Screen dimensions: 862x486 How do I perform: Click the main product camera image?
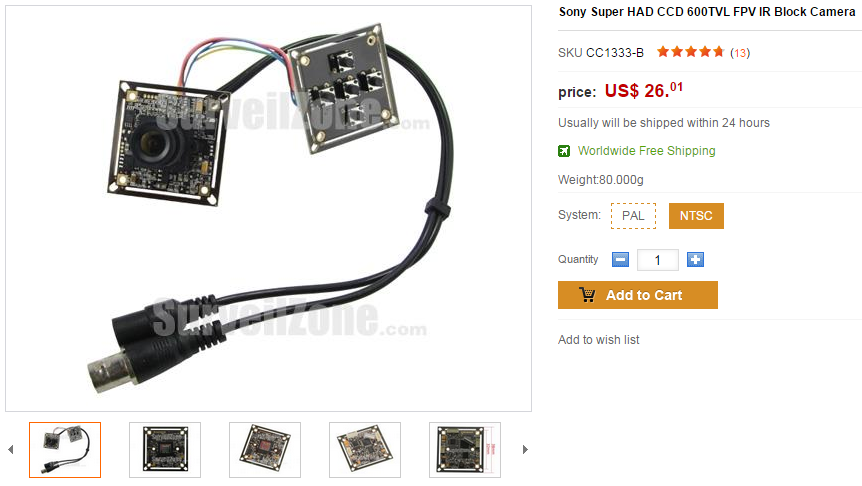pyautogui.click(x=268, y=208)
